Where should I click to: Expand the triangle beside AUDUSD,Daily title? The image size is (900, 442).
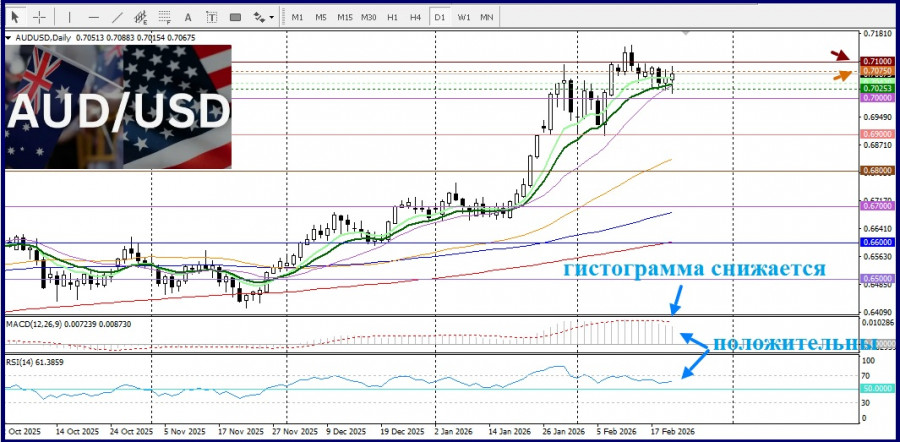pos(9,38)
